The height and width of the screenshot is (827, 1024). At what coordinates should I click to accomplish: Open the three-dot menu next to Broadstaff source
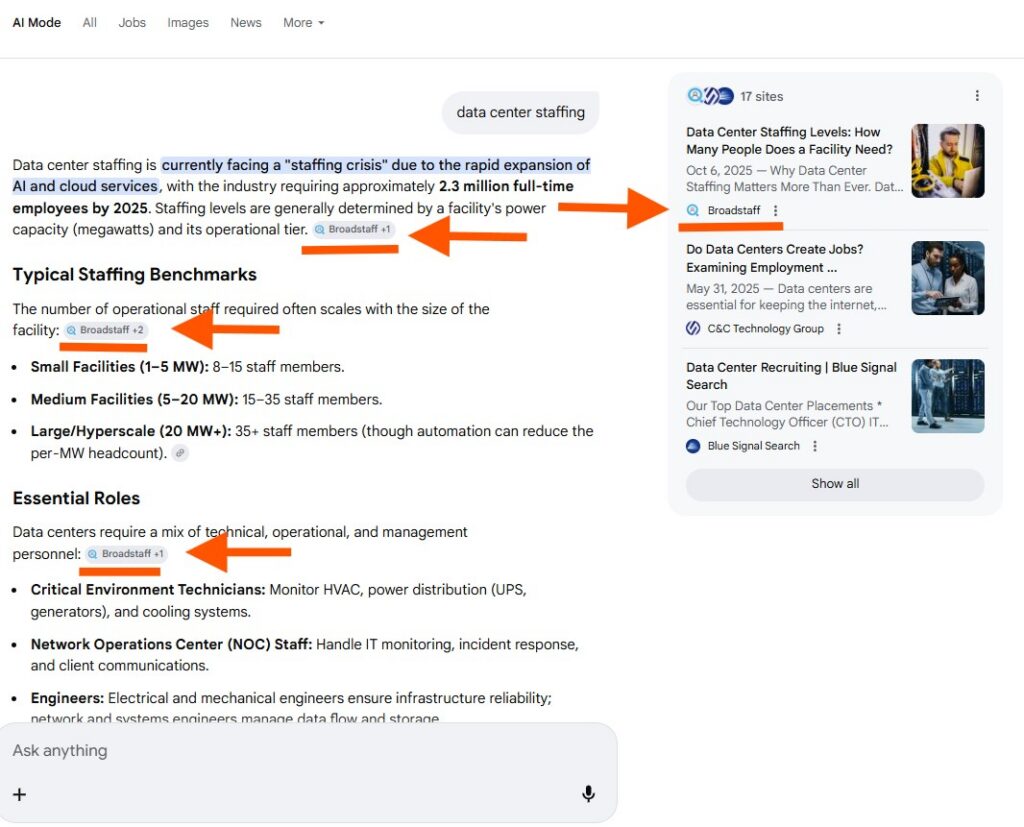775,211
